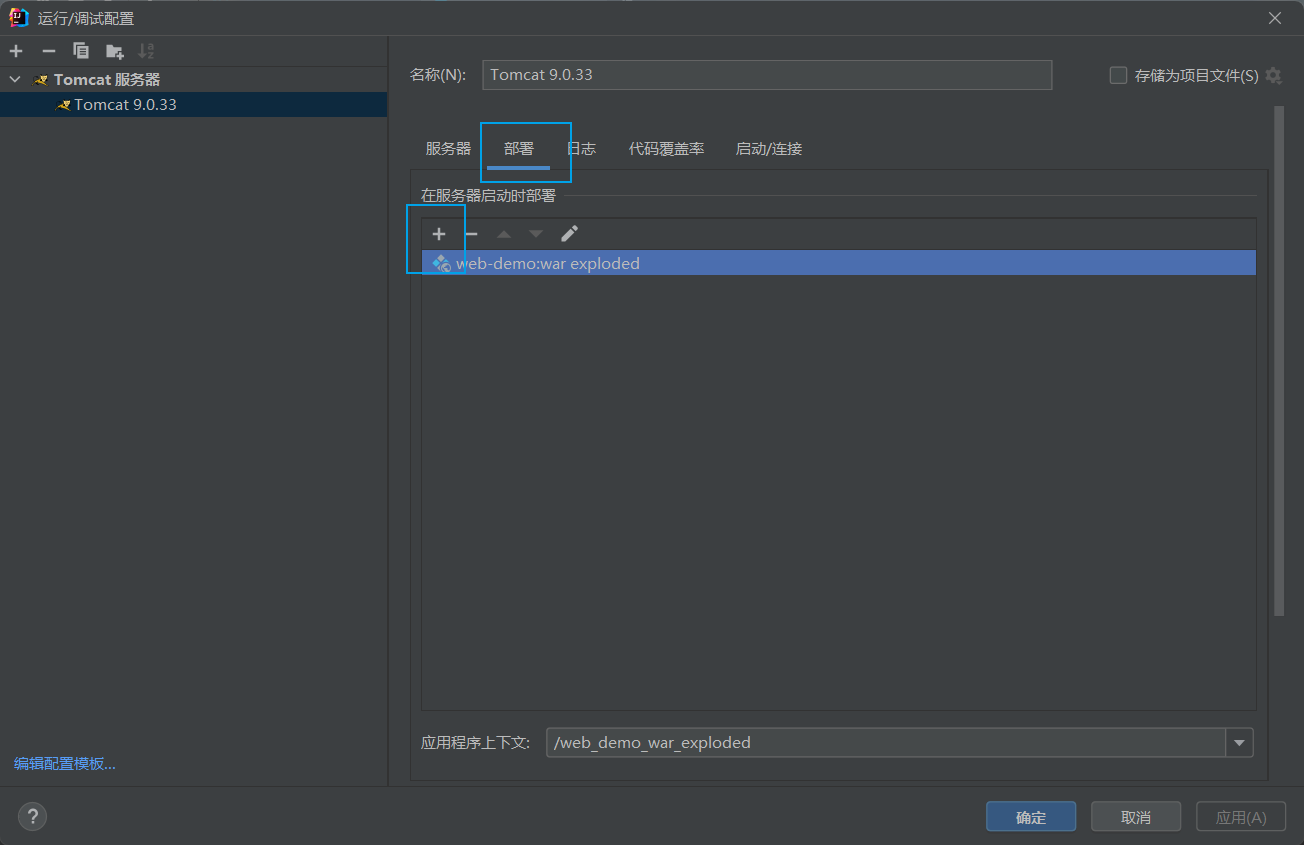1304x845 pixels.
Task: Enable 存储为项目文件 checkbox
Action: coord(1118,75)
